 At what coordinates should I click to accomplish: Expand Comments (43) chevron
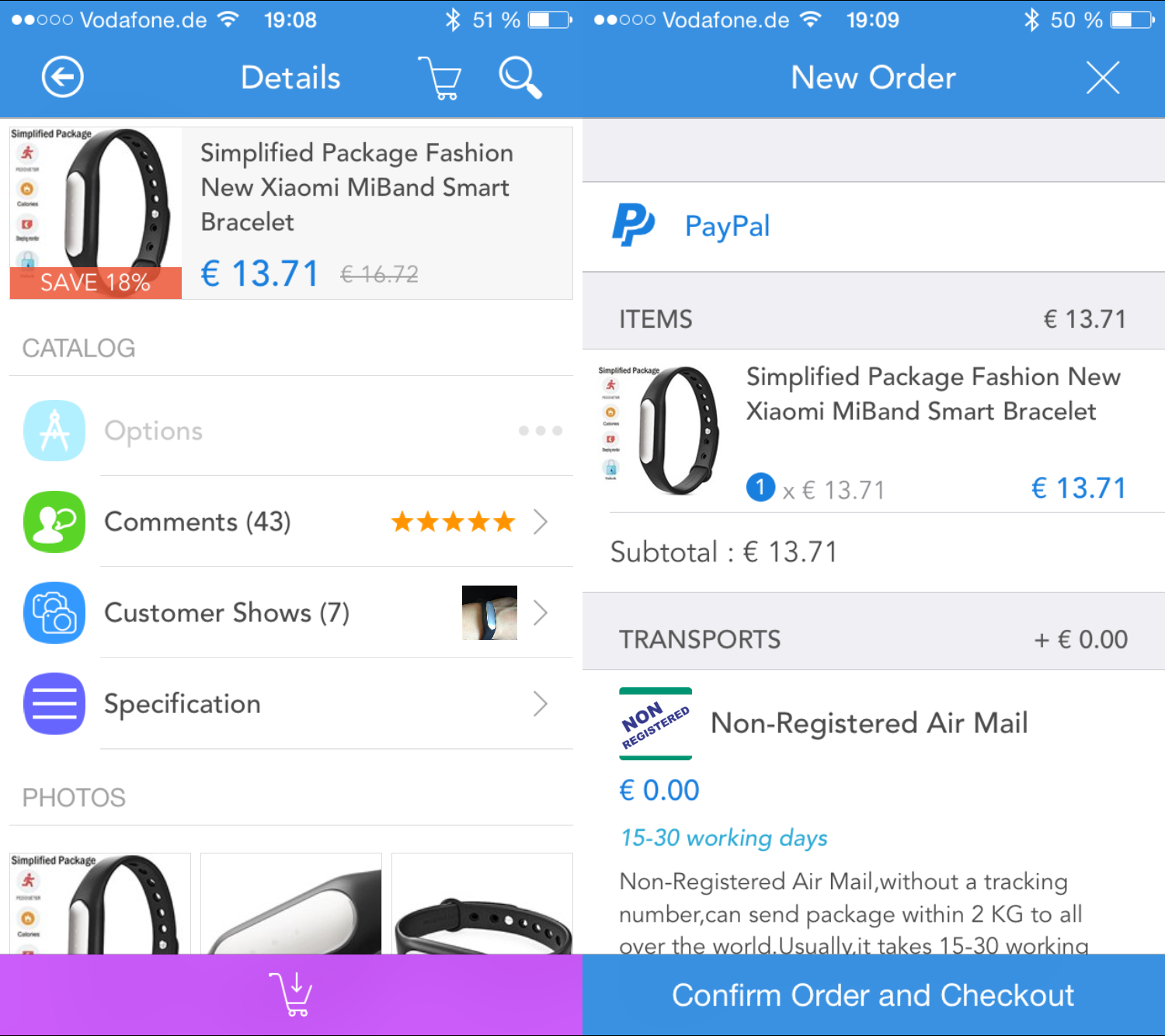click(x=541, y=522)
